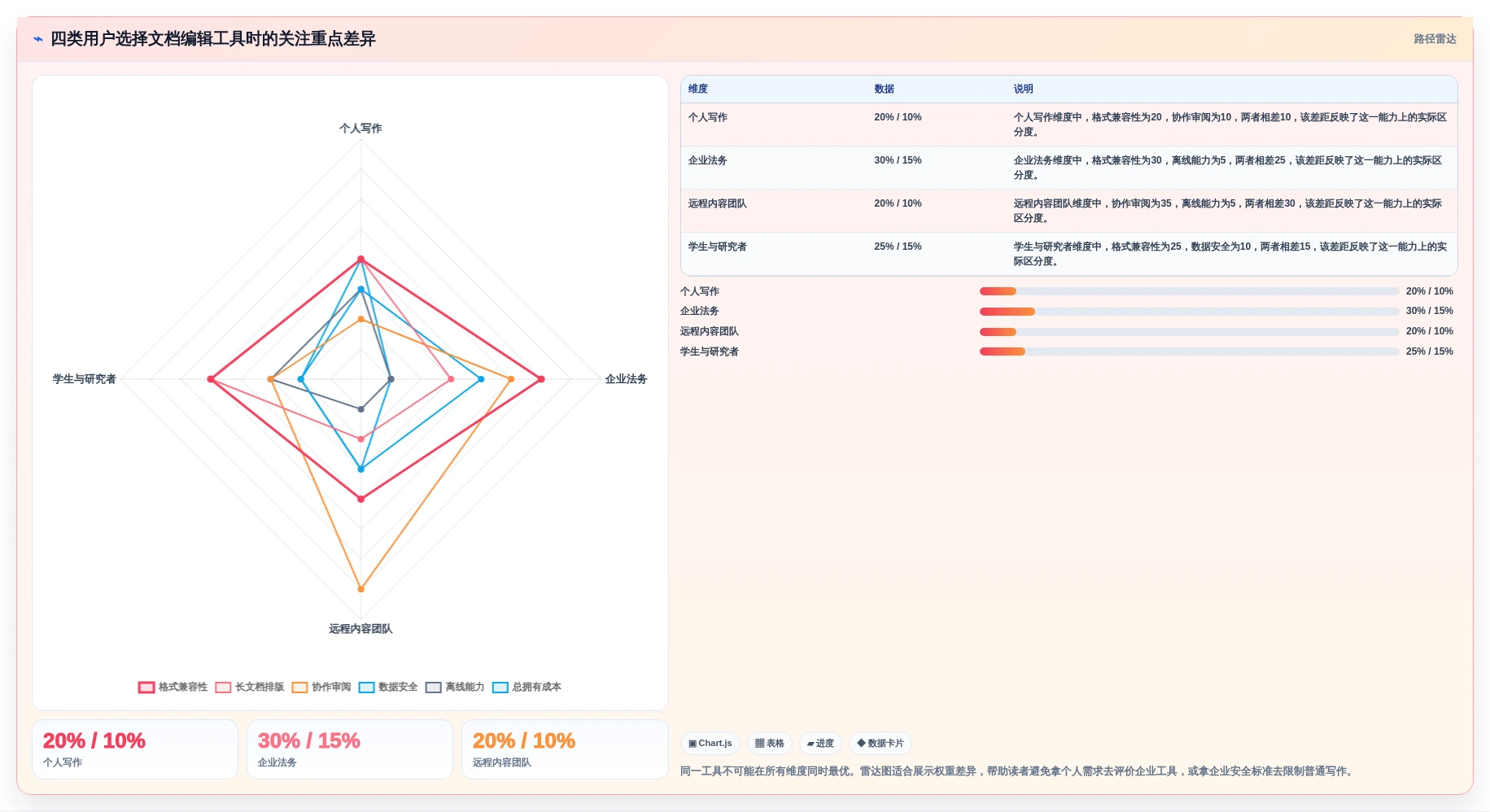The height and width of the screenshot is (812, 1490).
Task: Click the 路径雷达 label in header
Action: [1435, 39]
